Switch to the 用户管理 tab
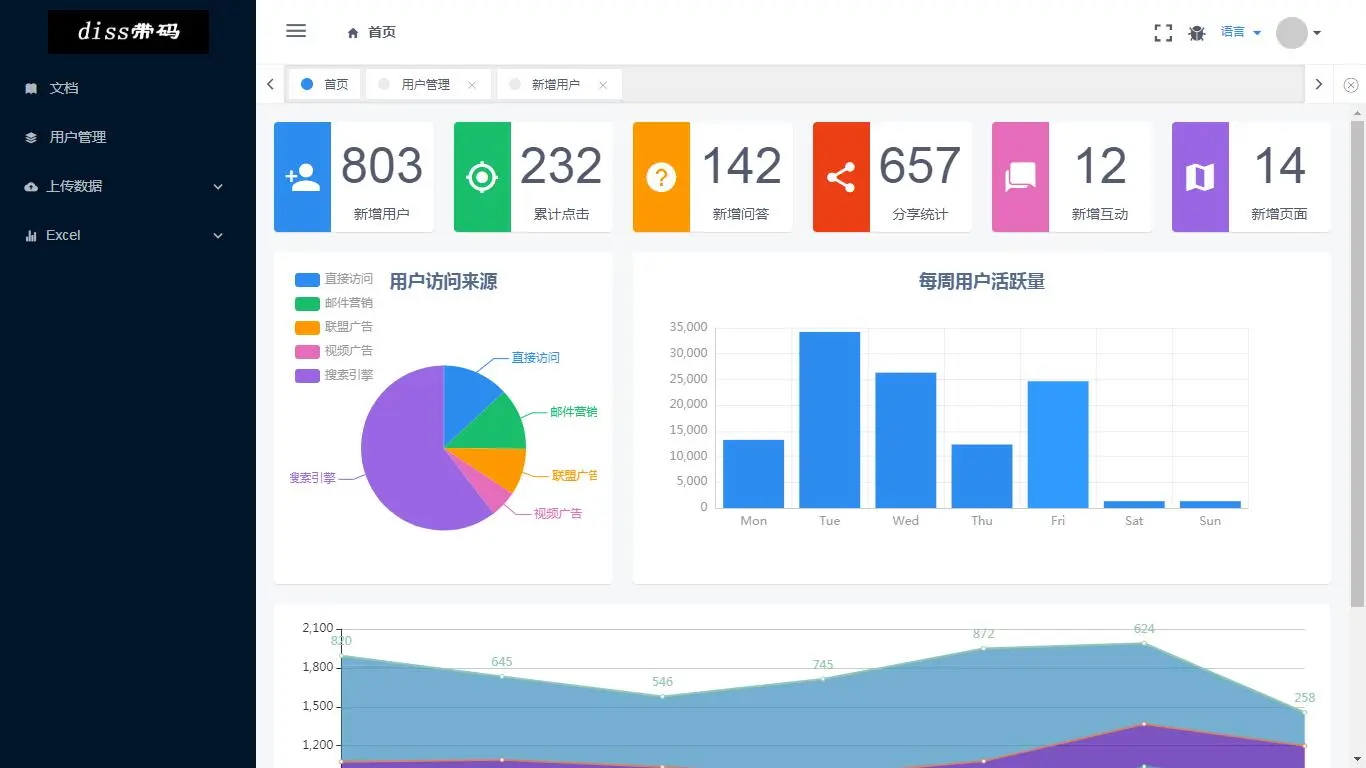1366x768 pixels. tap(428, 85)
